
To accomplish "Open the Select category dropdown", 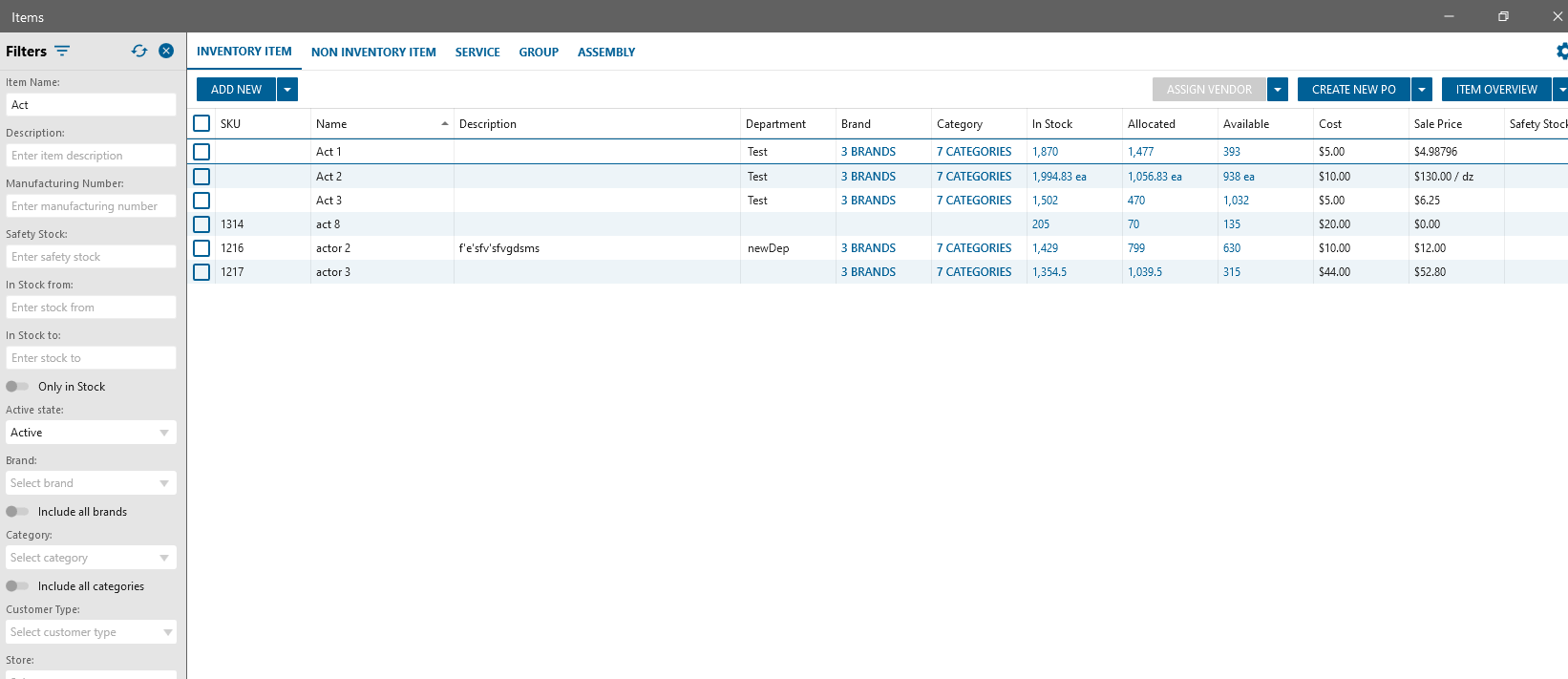I will tap(91, 558).
